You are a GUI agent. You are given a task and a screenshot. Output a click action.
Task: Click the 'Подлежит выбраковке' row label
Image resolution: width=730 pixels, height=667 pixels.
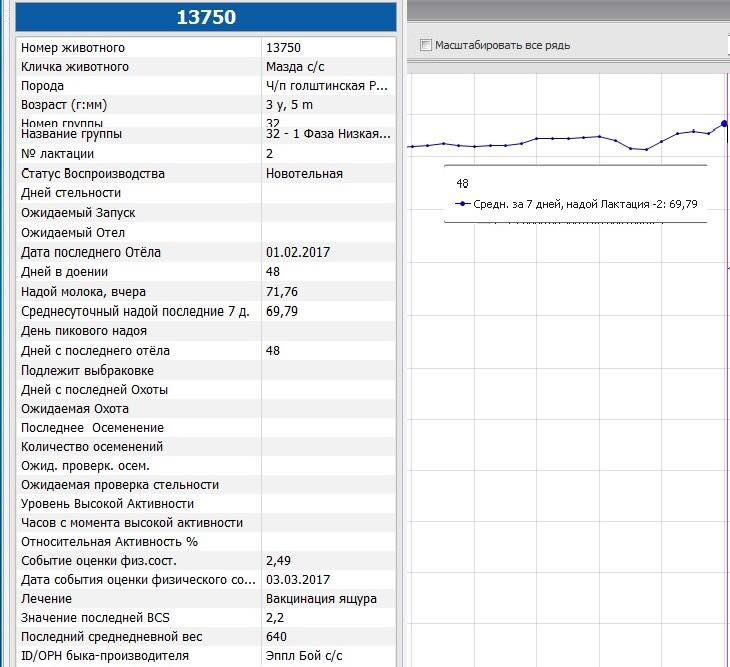[x=87, y=371]
